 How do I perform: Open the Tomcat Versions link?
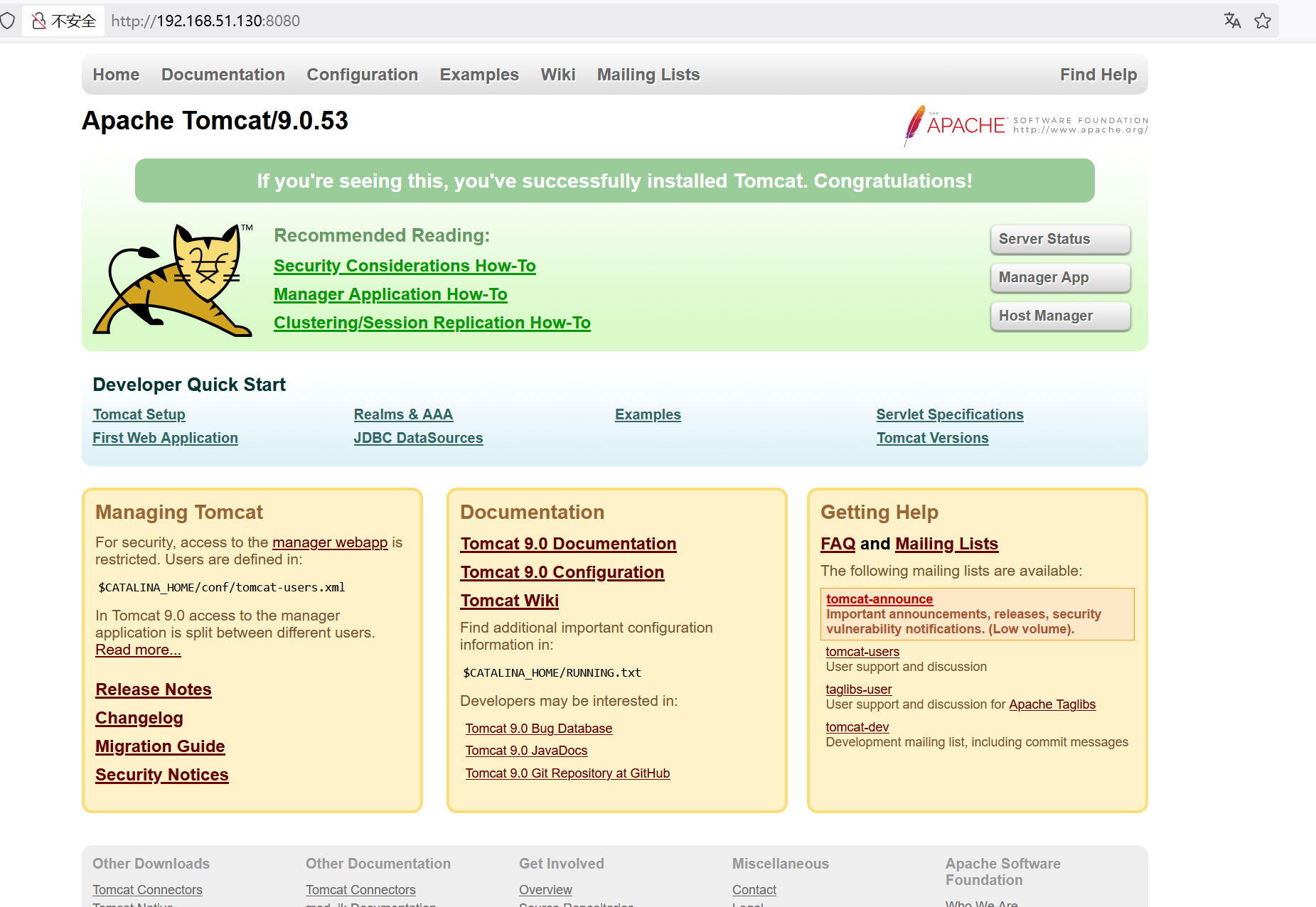932,438
